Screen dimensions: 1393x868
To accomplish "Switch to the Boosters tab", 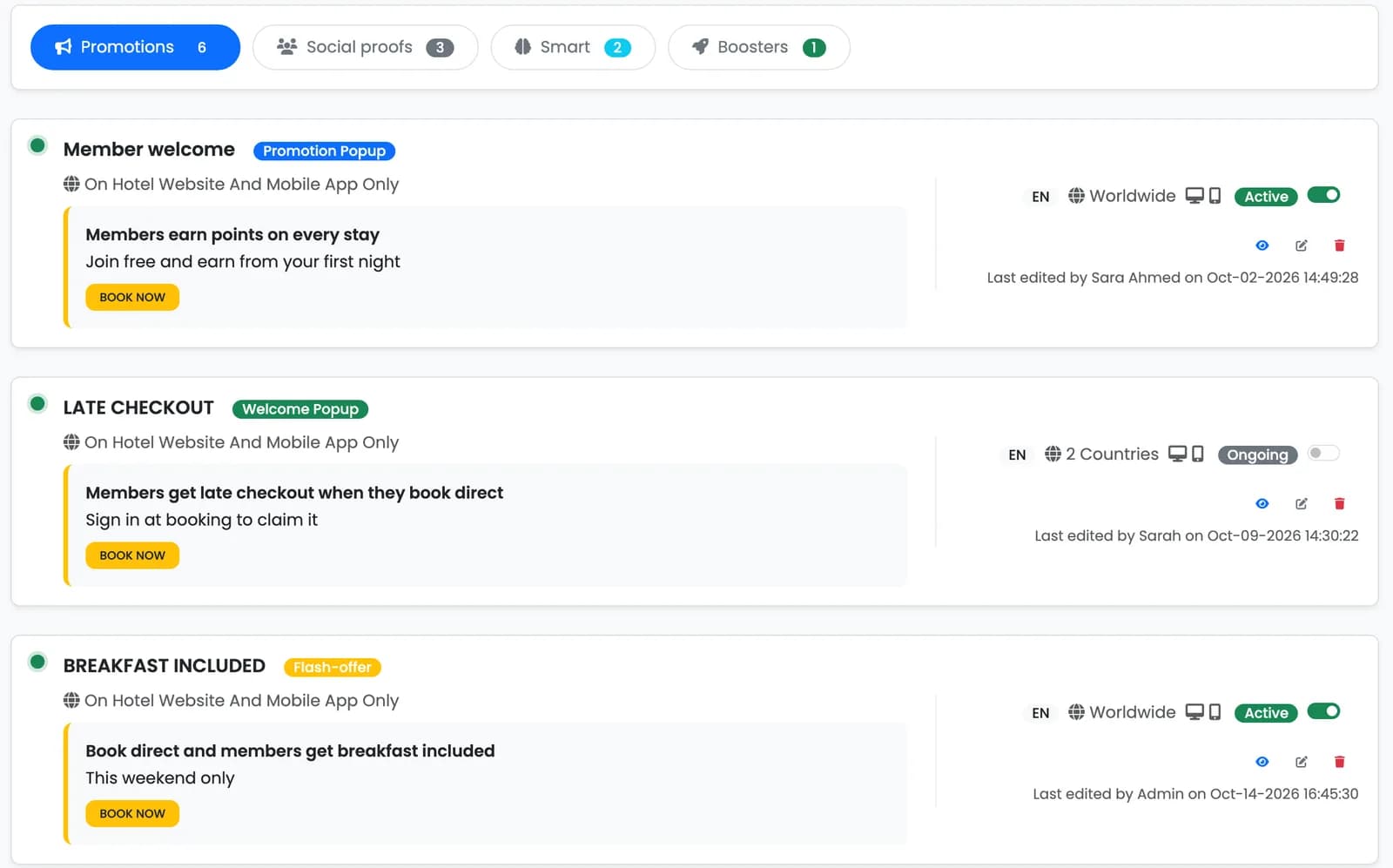I will 758,47.
